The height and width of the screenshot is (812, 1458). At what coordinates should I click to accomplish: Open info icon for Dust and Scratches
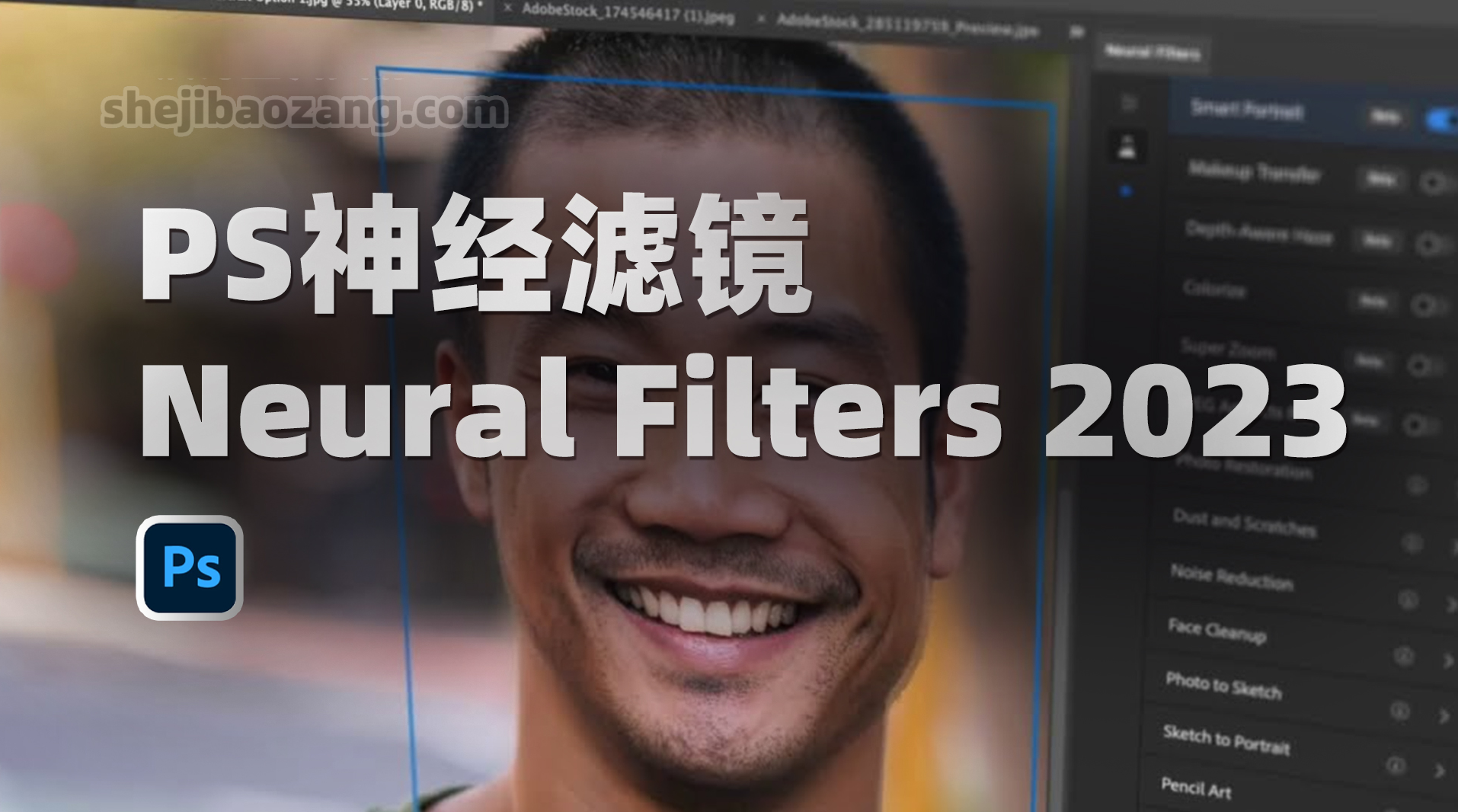[1413, 542]
